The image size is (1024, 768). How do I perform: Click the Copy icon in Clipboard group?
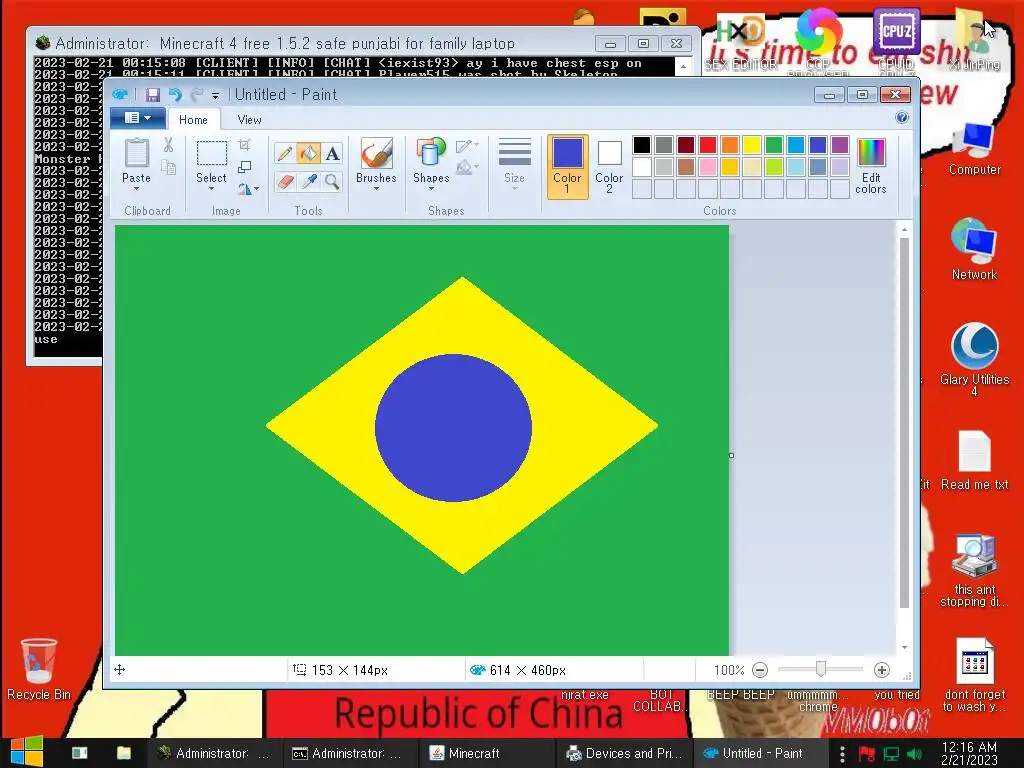pyautogui.click(x=168, y=168)
